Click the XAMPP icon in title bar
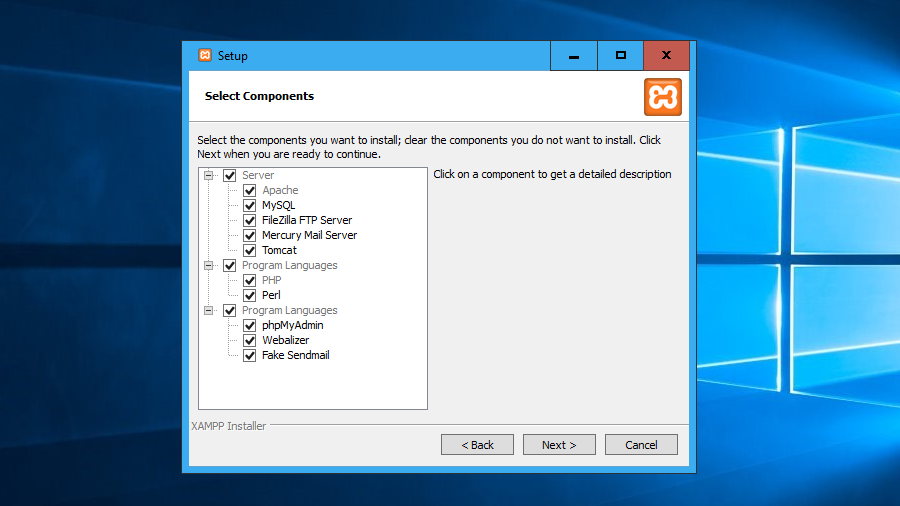 point(205,55)
